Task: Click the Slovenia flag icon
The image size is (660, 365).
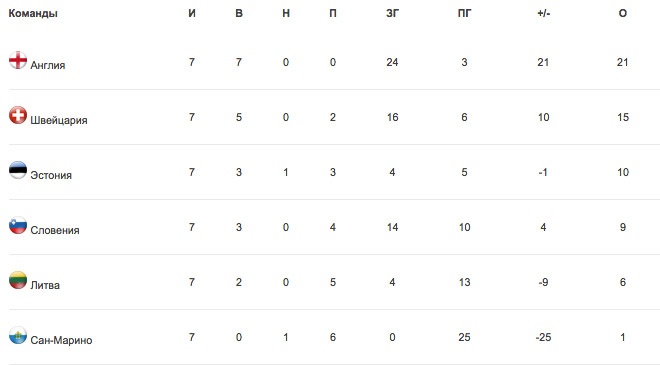Action: (18, 225)
